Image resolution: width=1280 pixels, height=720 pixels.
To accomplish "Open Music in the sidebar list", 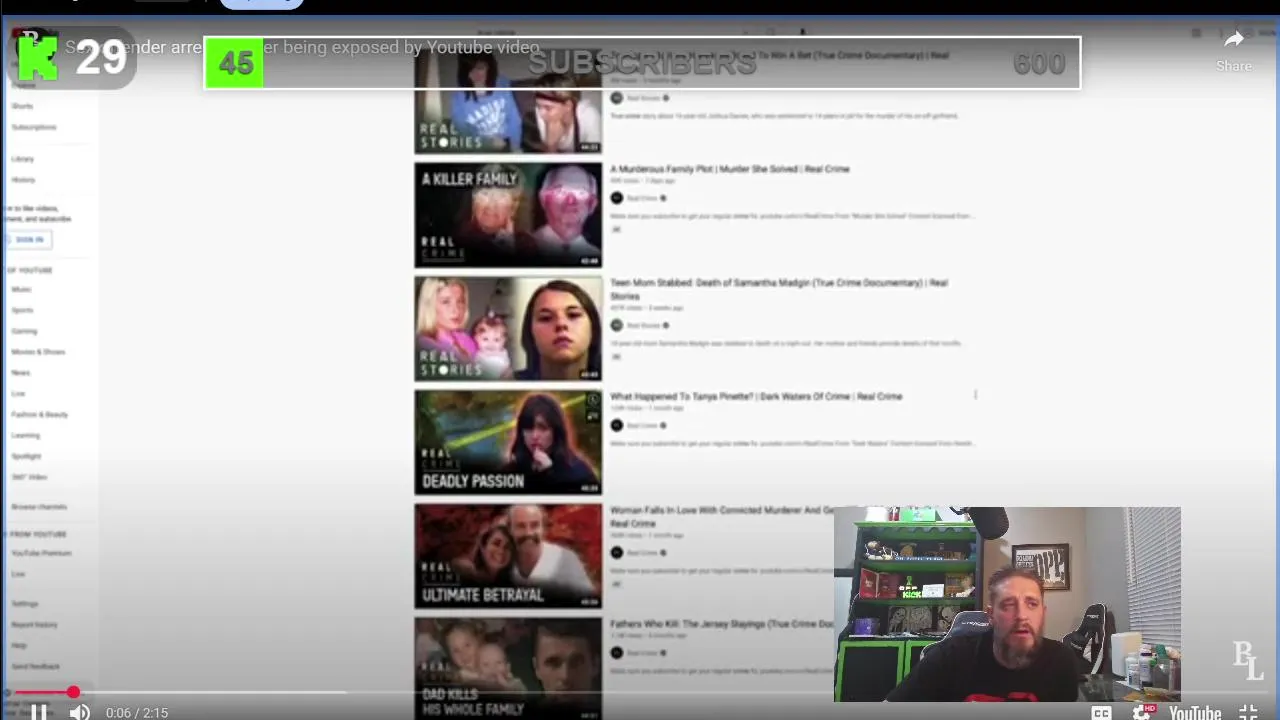I will coord(21,289).
